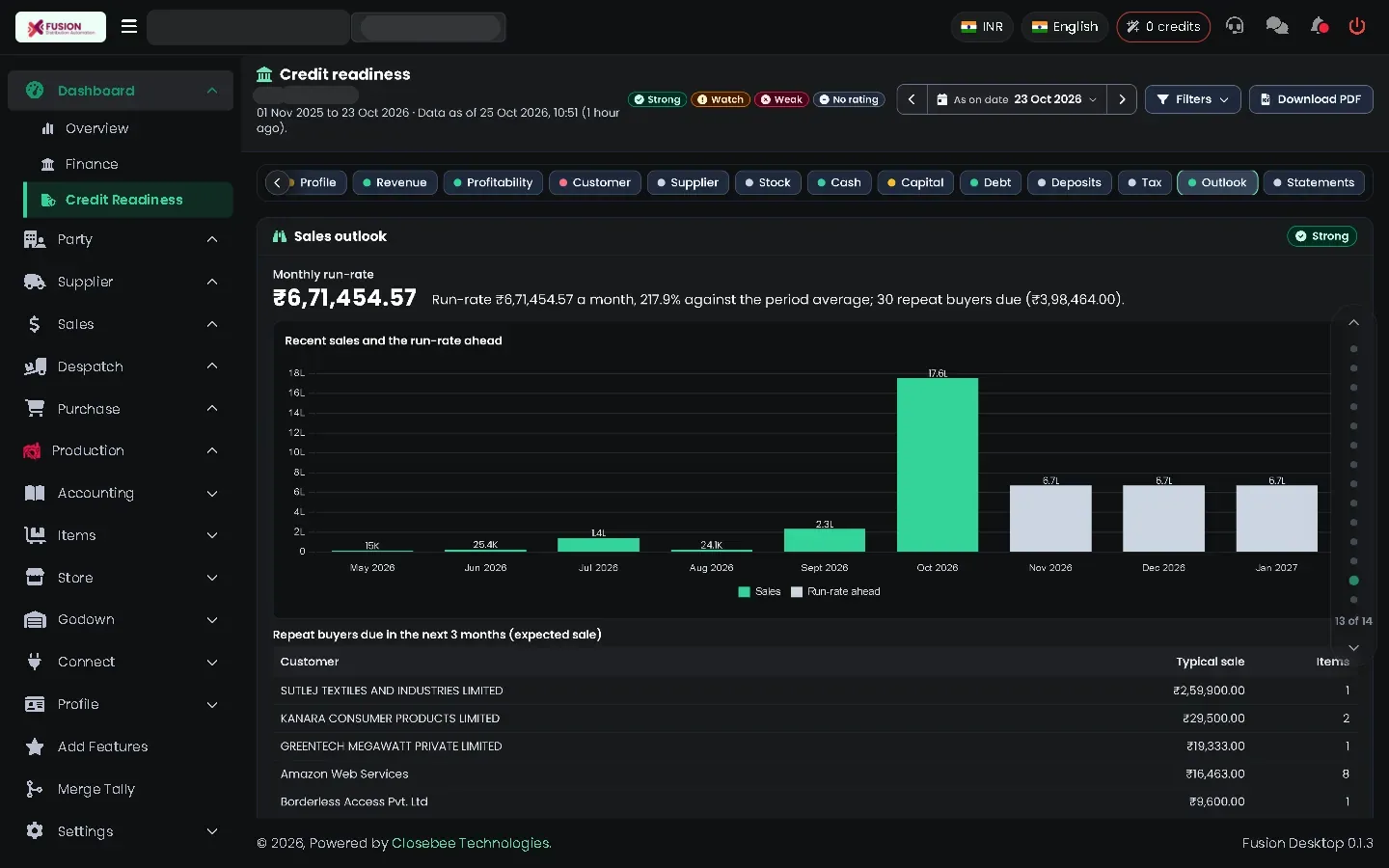Screen dimensions: 1389x868
Task: Toggle the hamburger sidebar menu
Action: tap(129, 26)
